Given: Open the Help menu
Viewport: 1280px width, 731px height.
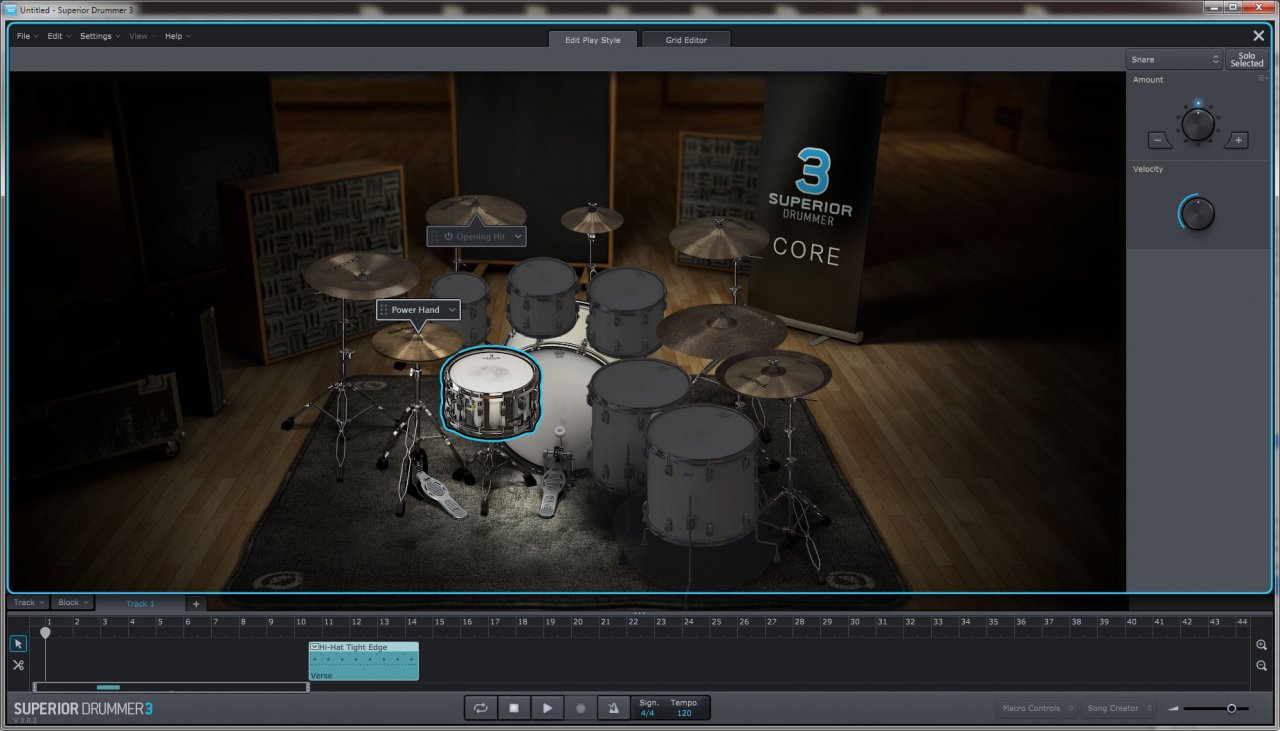Looking at the screenshot, I should coord(177,36).
